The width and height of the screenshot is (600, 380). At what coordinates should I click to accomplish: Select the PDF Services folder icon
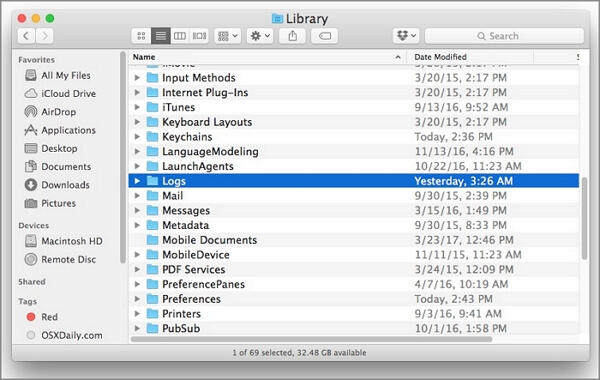152,269
